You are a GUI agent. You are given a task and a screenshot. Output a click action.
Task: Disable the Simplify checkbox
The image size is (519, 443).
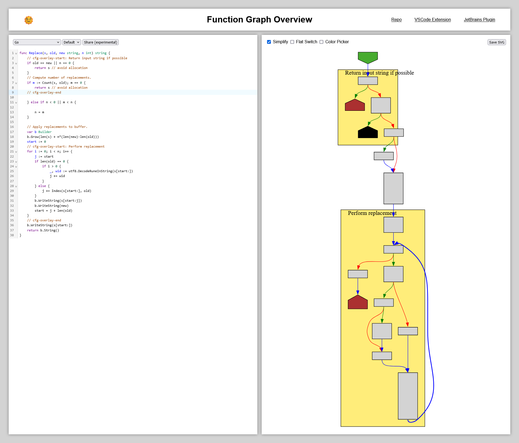(269, 42)
